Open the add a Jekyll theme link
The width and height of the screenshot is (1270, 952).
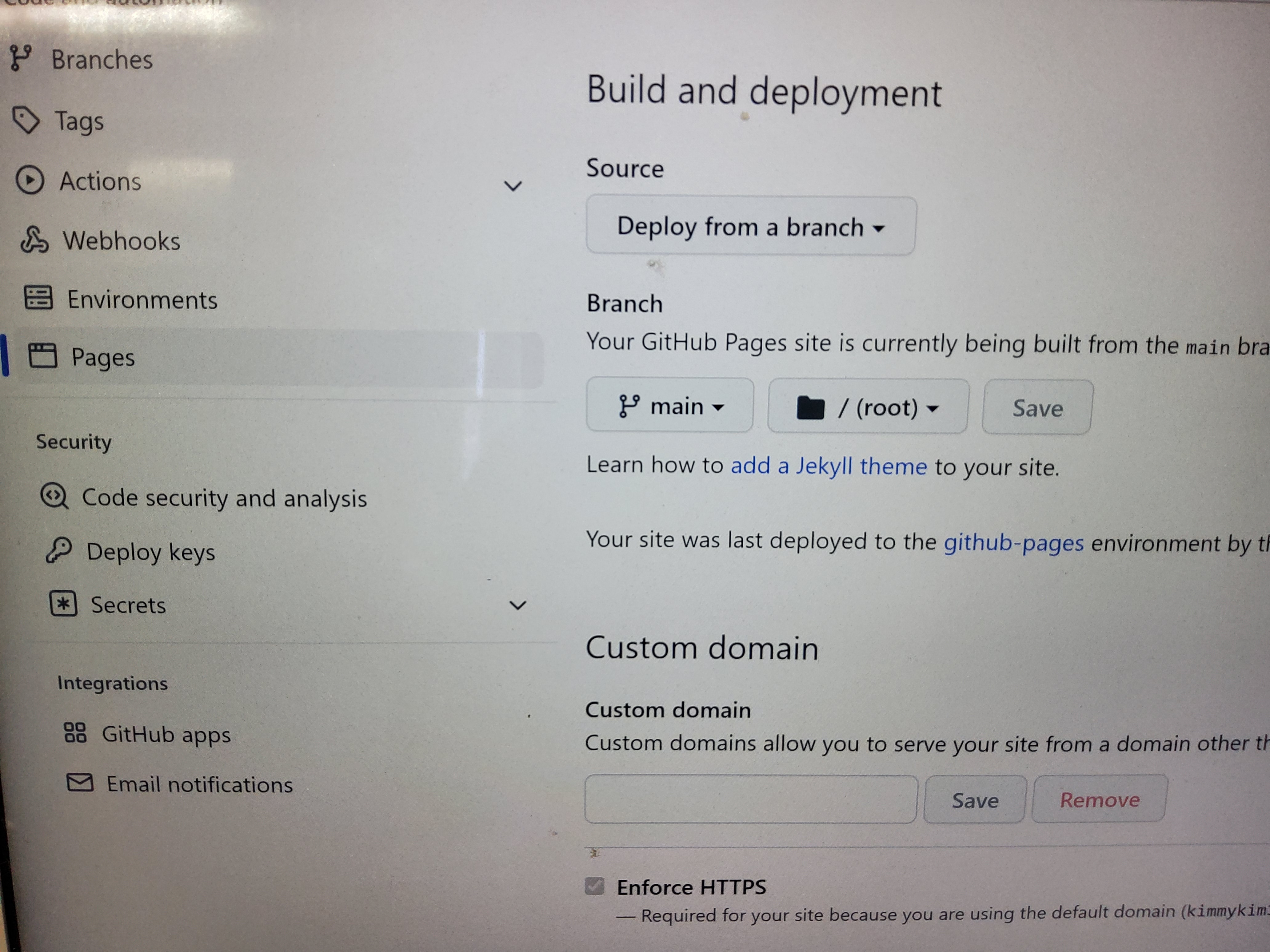829,466
